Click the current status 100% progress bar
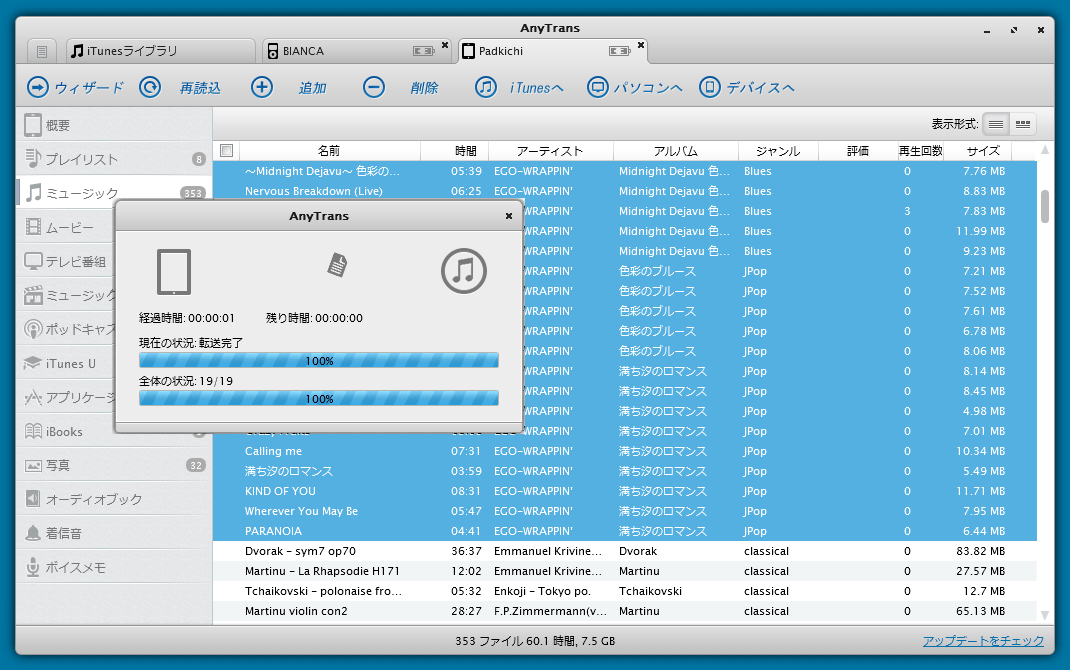Viewport: 1070px width, 670px height. pos(319,360)
